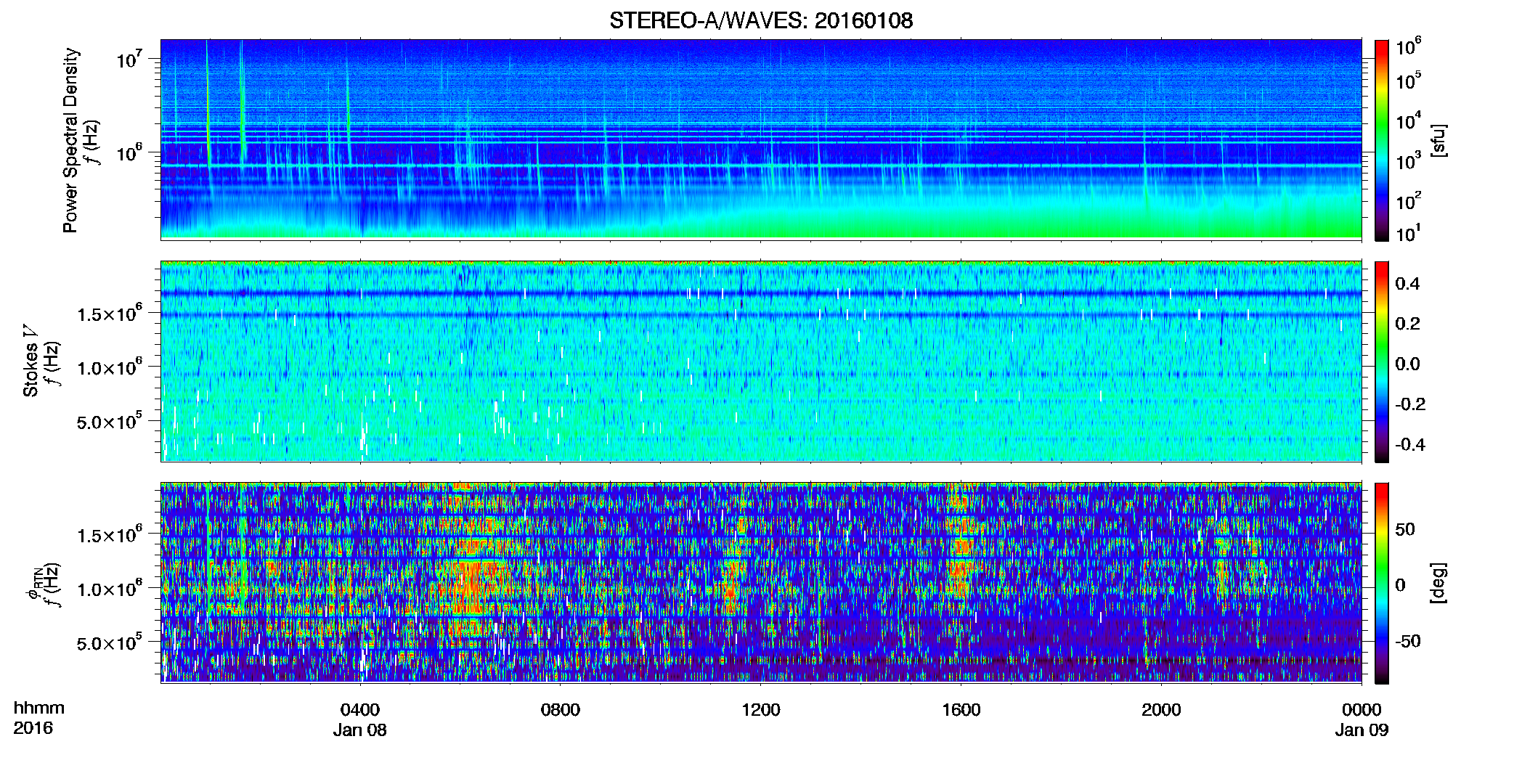Click the 10^3 value on sfu color scale
The height and width of the screenshot is (784, 1522).
coord(1409,160)
